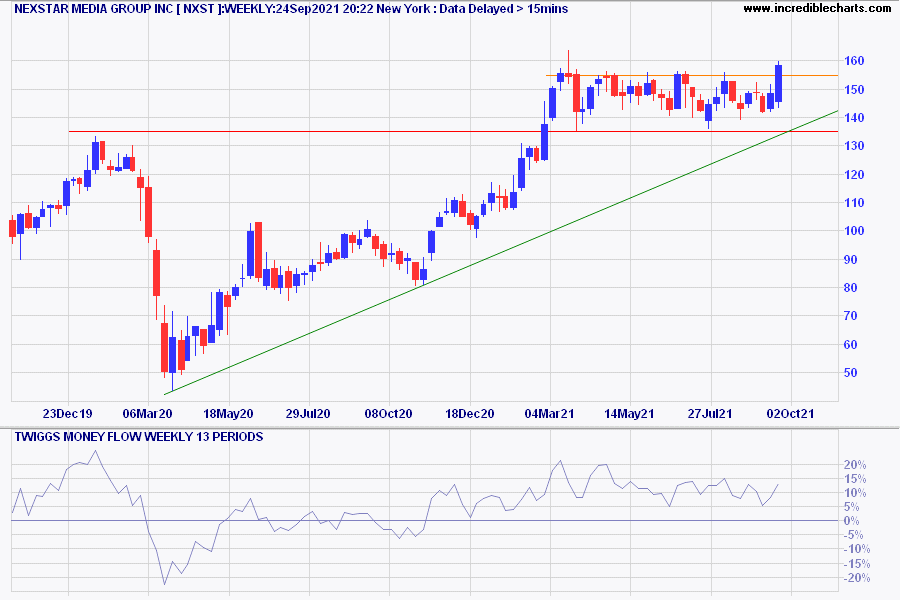Select the 90 price axis label

pyautogui.click(x=851, y=260)
